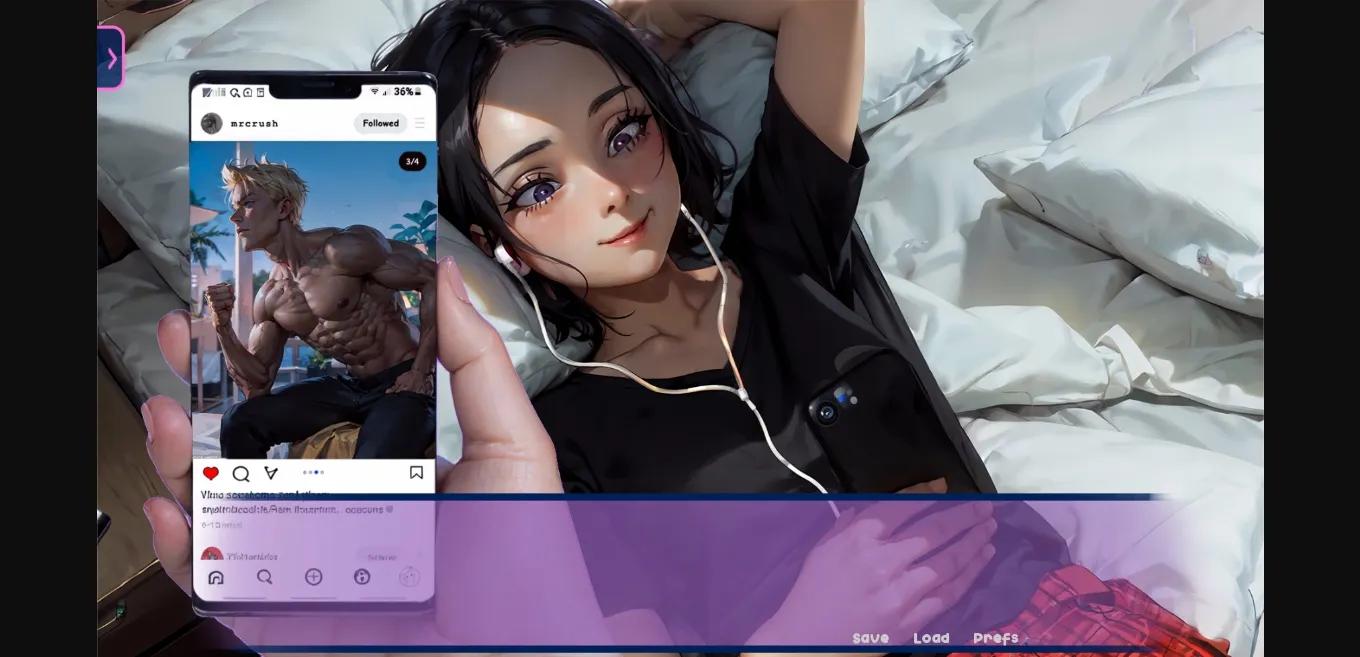Select the active carousel dot indicator
1360x657 pixels.
pyautogui.click(x=317, y=472)
